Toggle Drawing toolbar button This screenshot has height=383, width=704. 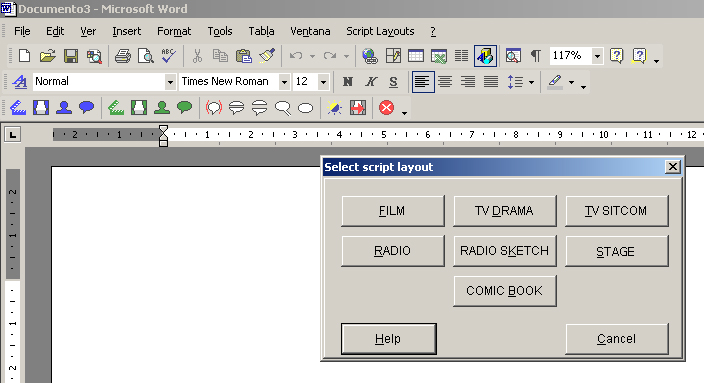click(x=485, y=56)
